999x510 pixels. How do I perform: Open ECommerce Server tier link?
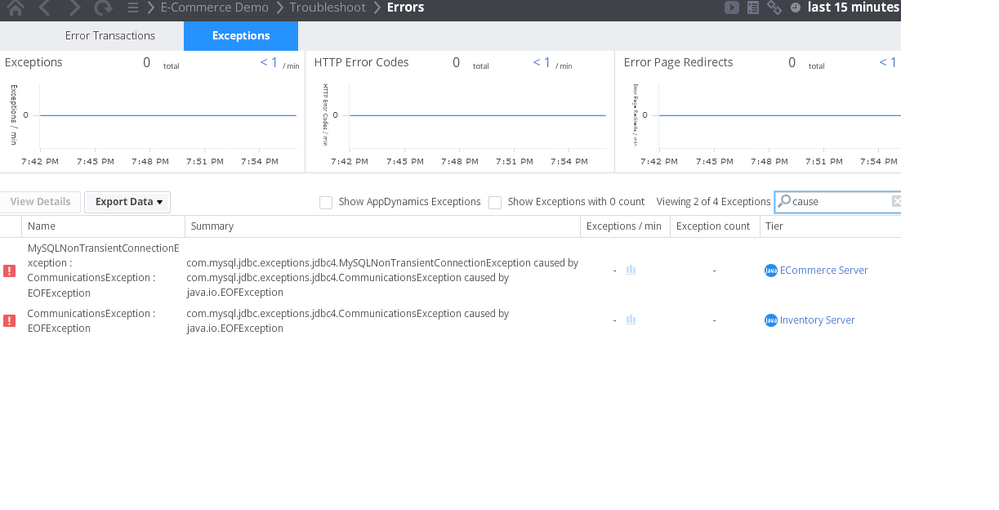[x=824, y=270]
